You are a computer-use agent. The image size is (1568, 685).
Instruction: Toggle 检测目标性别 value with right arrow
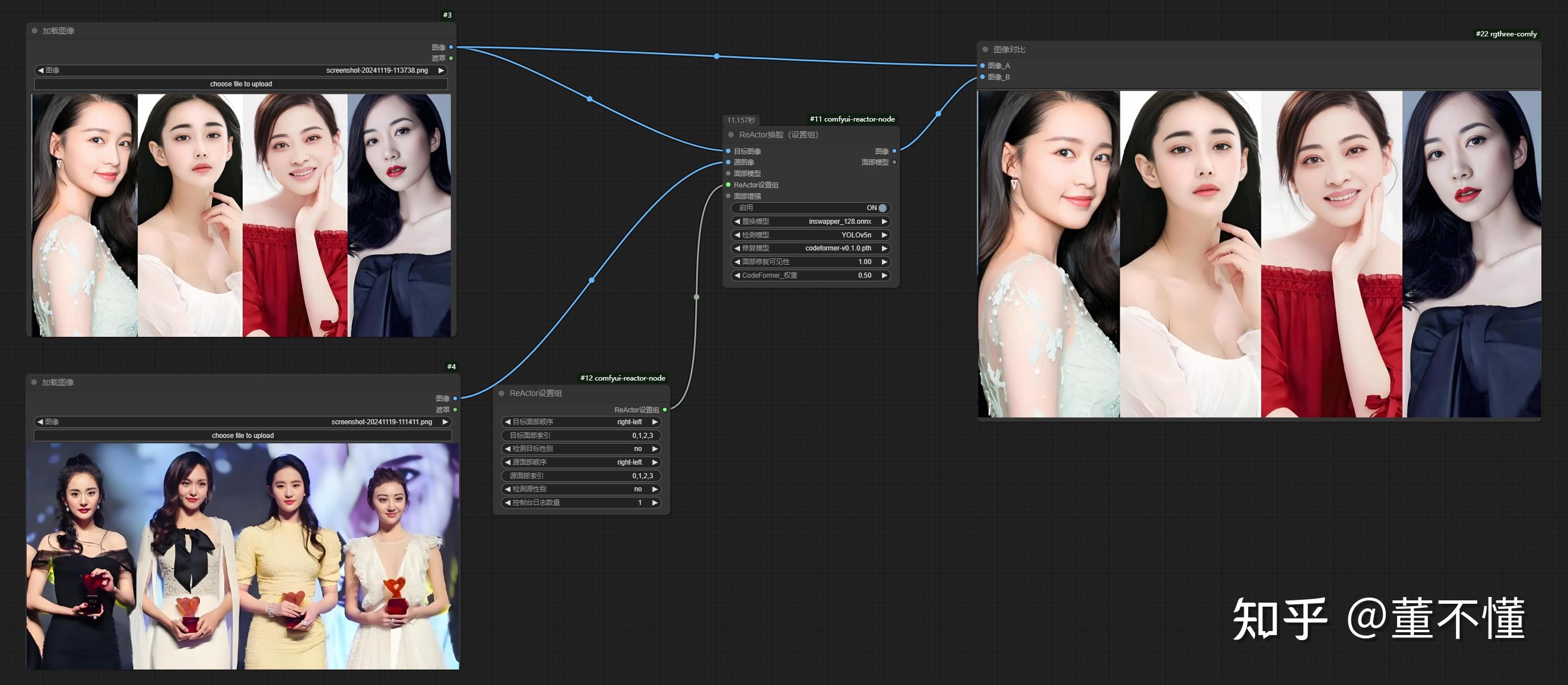[655, 449]
